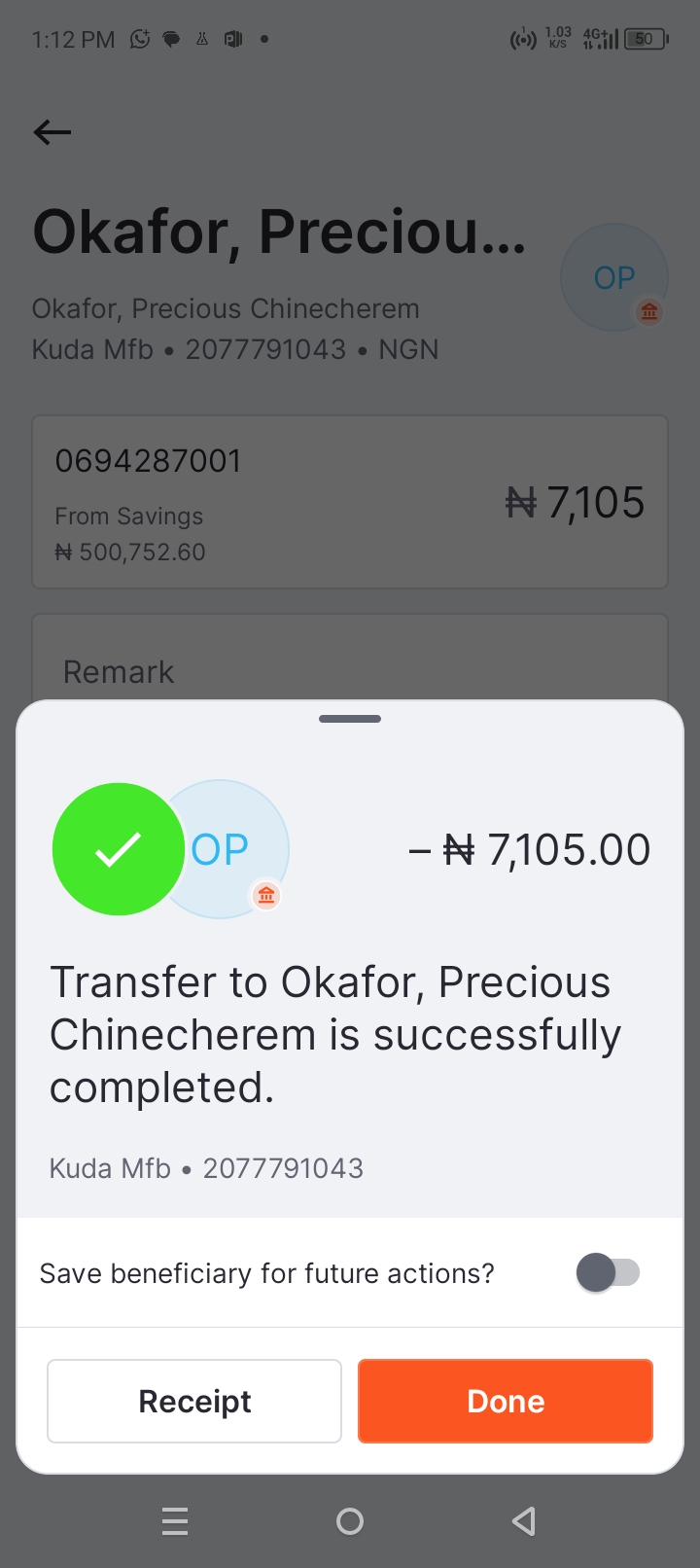Tap the transfer successfully completed message
700x1568 pixels.
pyautogui.click(x=335, y=1034)
